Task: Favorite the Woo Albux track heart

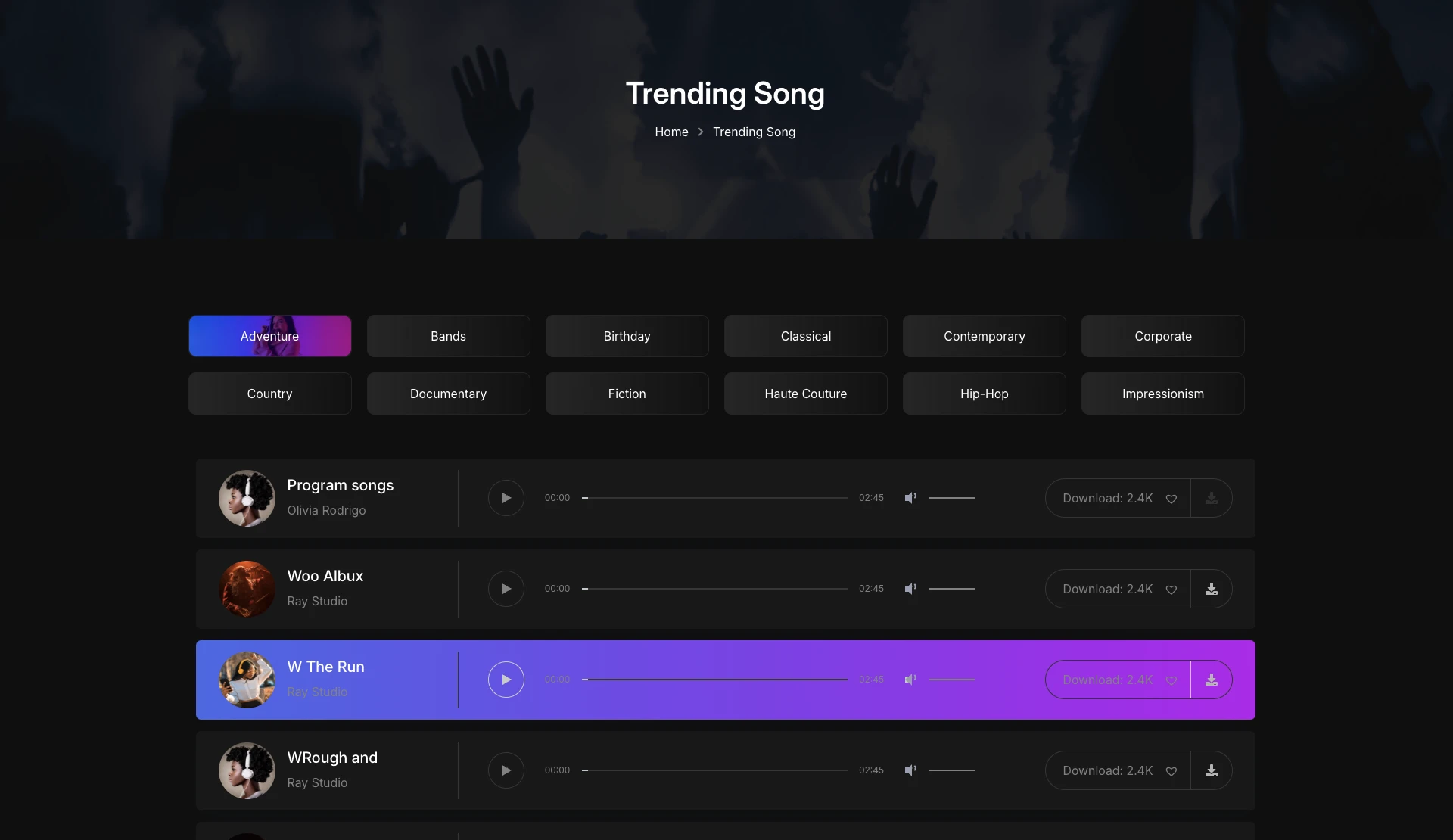Action: point(1171,590)
